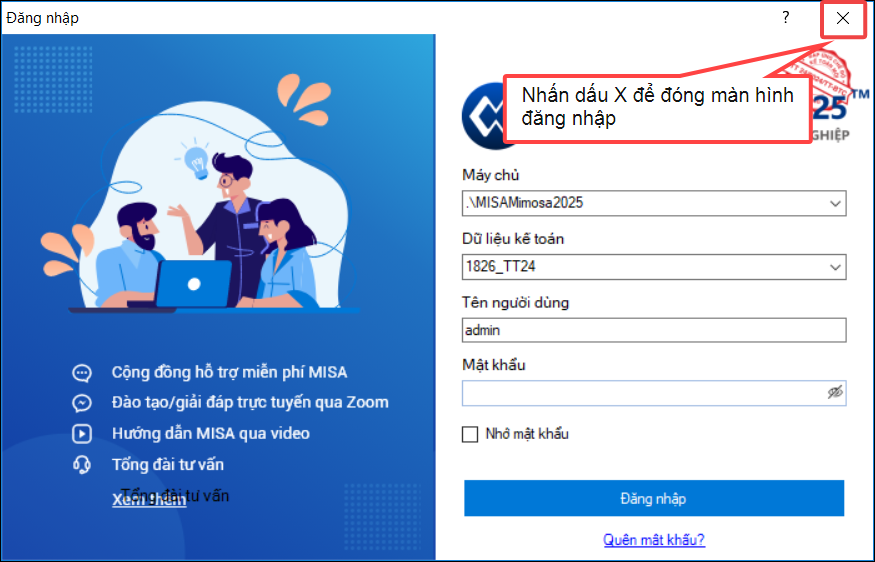
Task: Open the Quên mật khẩu? link
Action: click(654, 540)
